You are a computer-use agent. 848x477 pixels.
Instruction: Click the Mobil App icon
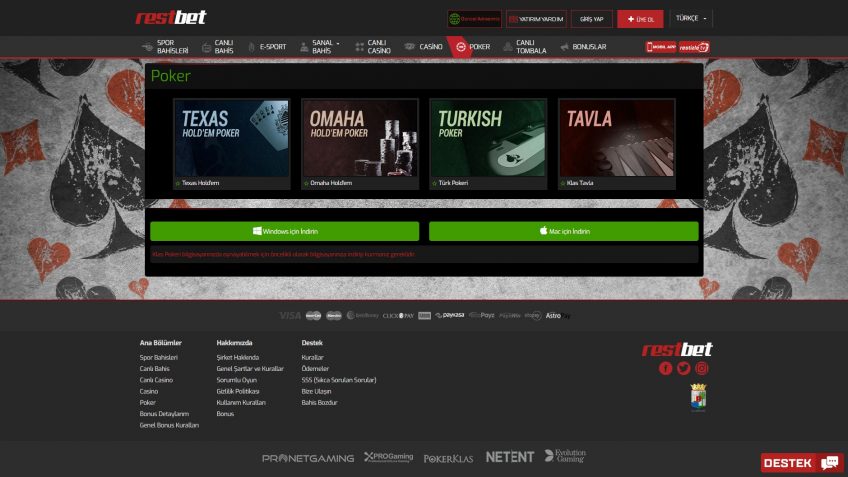pyautogui.click(x=661, y=47)
